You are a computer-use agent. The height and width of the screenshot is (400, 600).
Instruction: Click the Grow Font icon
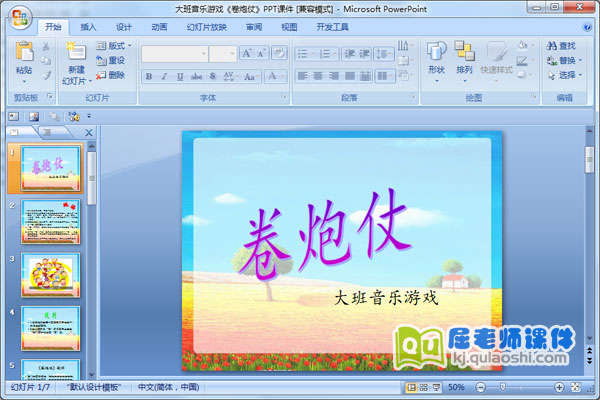pyautogui.click(x=247, y=53)
